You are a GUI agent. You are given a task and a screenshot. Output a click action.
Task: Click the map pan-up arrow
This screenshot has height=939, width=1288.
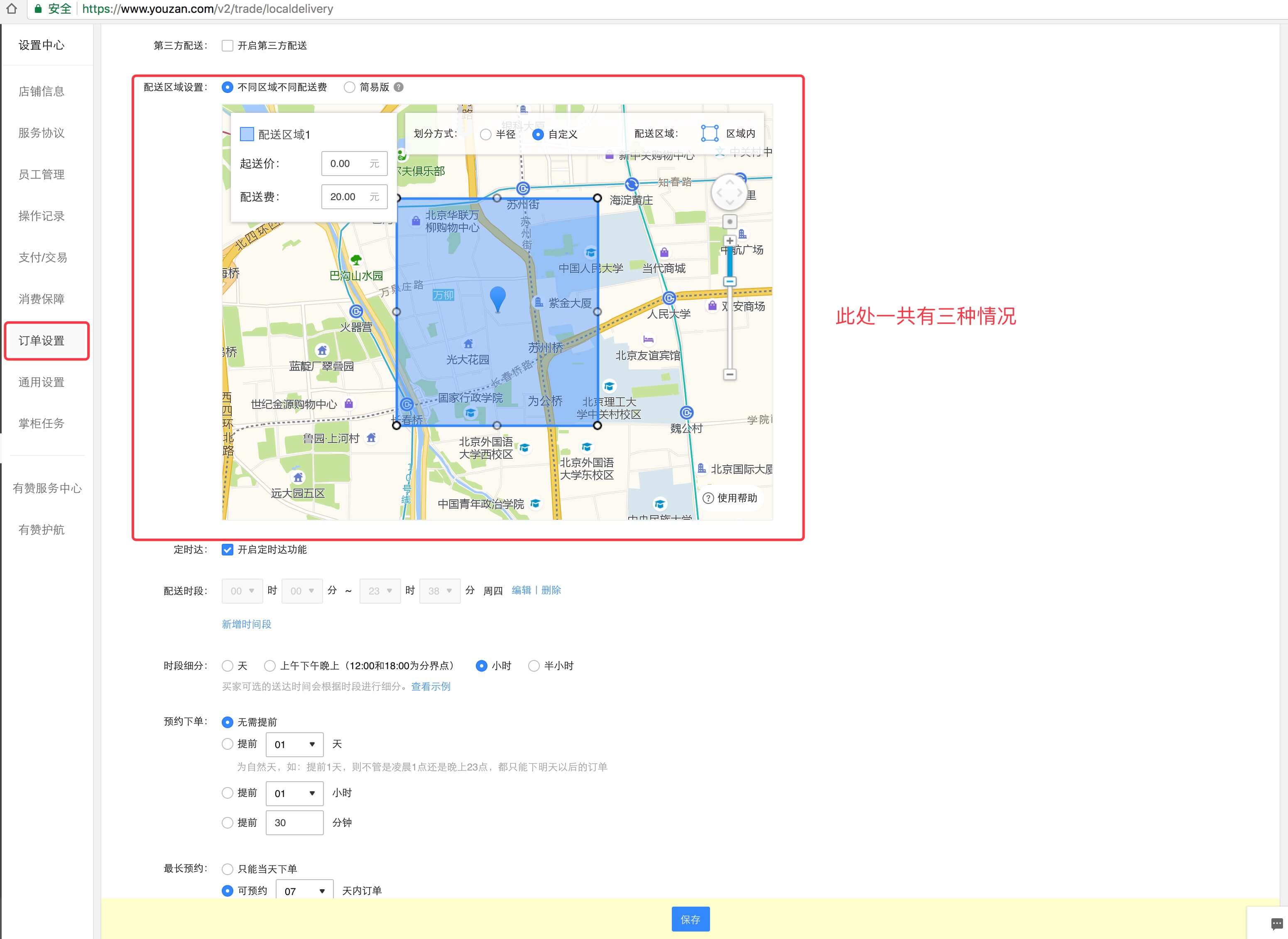(x=729, y=182)
